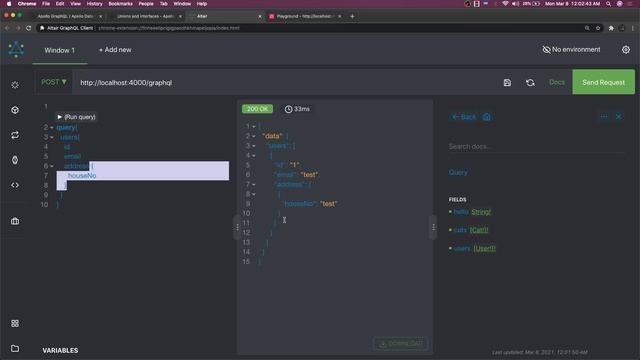Open Chrome View menu
Image resolution: width=640 pixels, height=360 pixels.
76,4
